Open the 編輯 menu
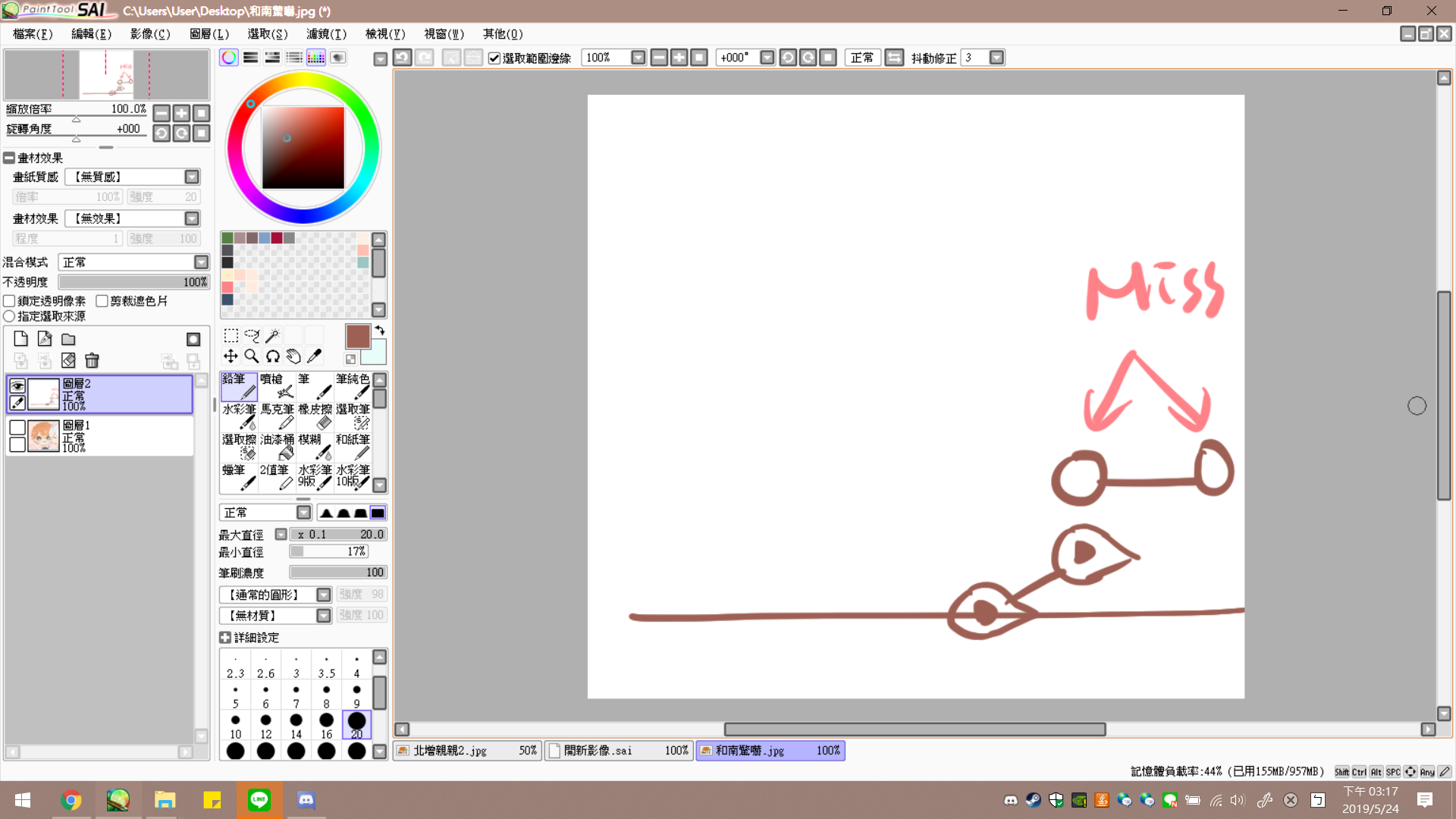This screenshot has height=819, width=1456. [91, 34]
